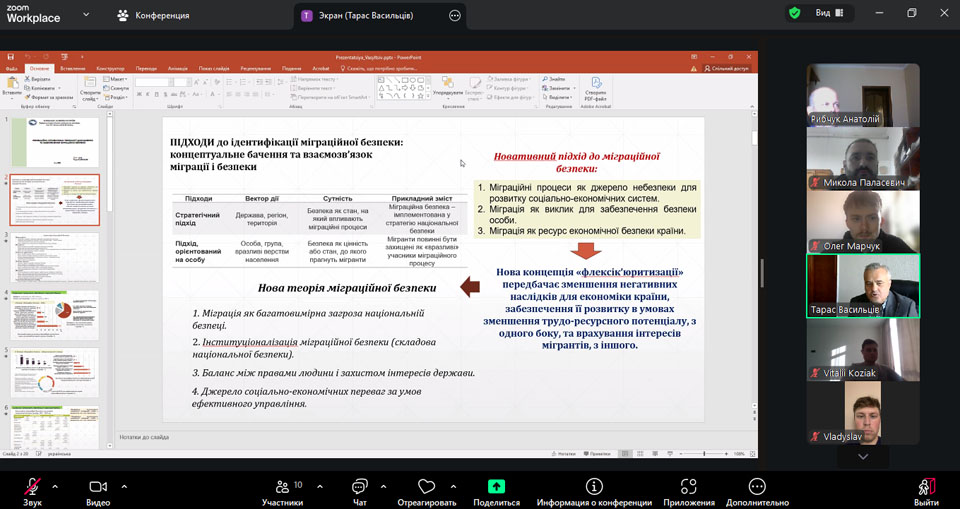Image resolution: width=960 pixels, height=509 pixels.
Task: Open the Zoom Workplace dropdown chevron
Action: click(85, 15)
